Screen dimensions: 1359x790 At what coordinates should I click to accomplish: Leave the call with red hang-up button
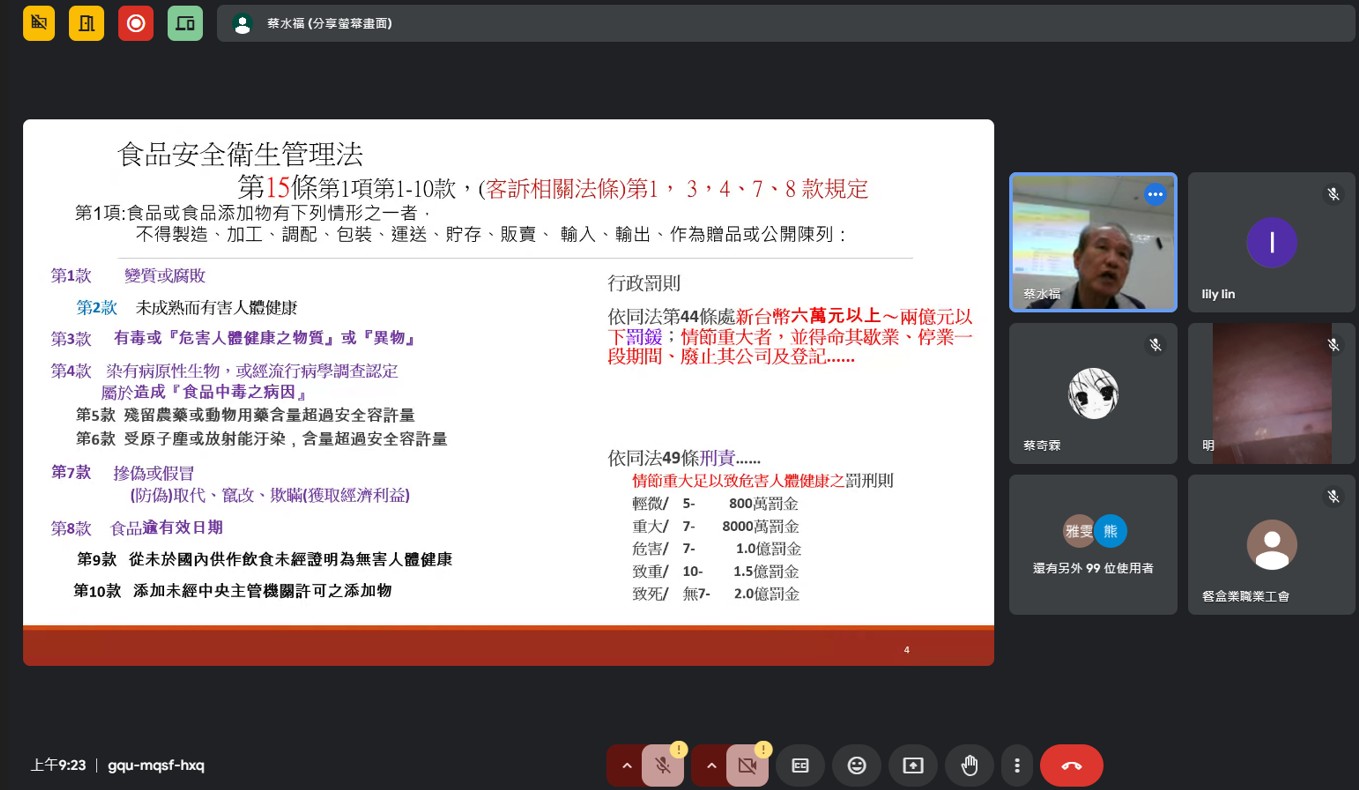1071,765
